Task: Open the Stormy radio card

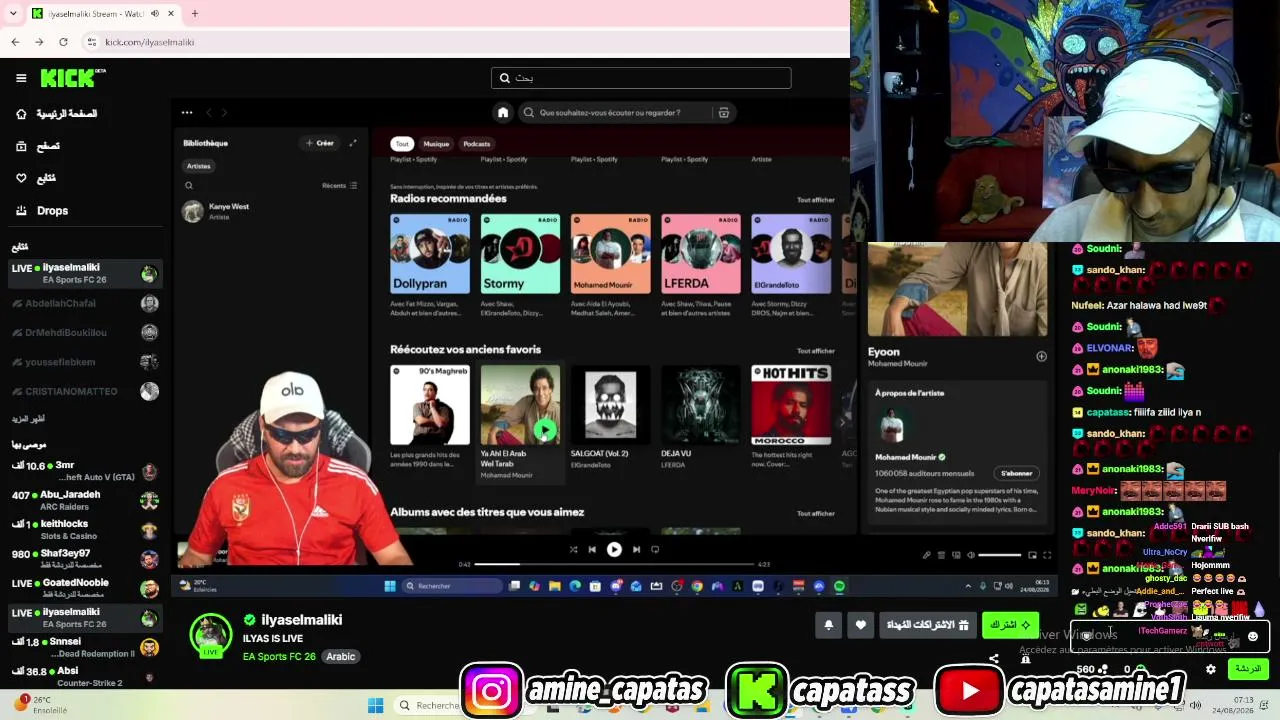Action: pyautogui.click(x=520, y=265)
